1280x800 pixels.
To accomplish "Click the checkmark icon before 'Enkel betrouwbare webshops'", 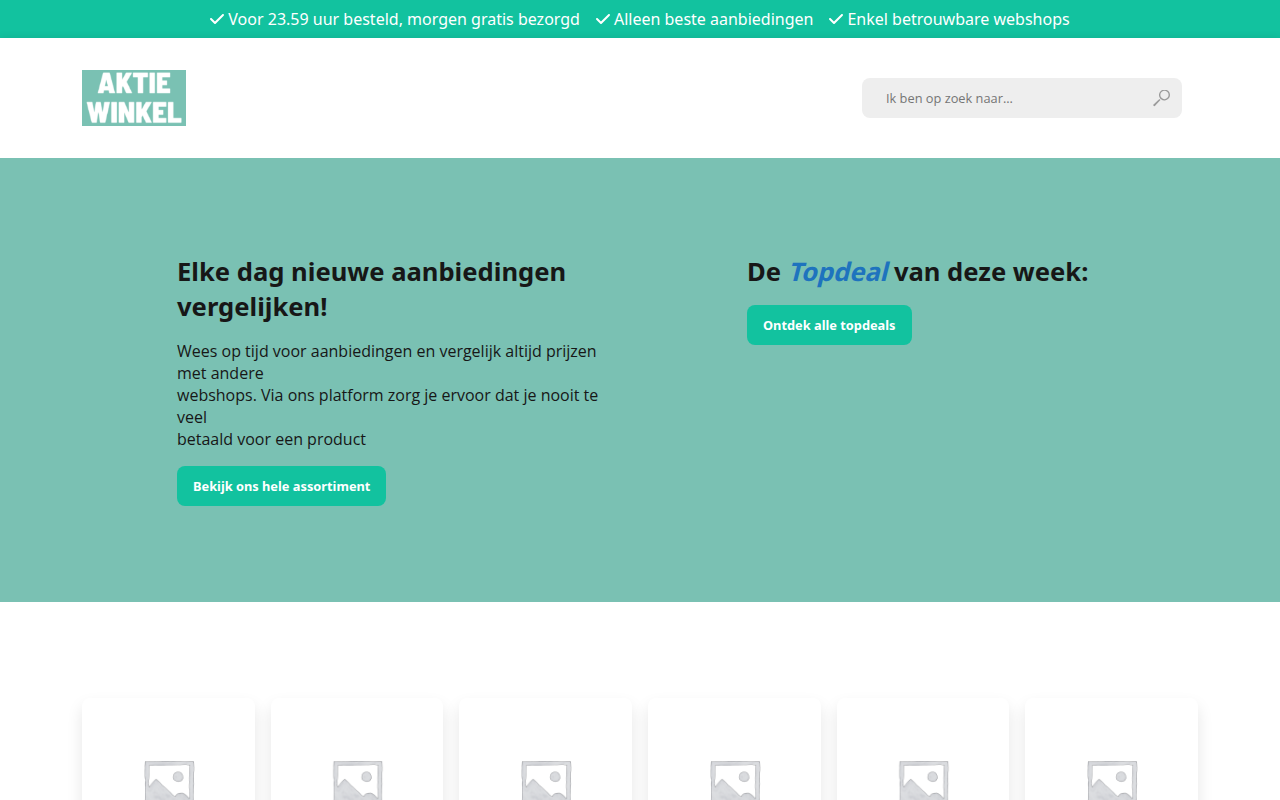I will click(x=836, y=19).
